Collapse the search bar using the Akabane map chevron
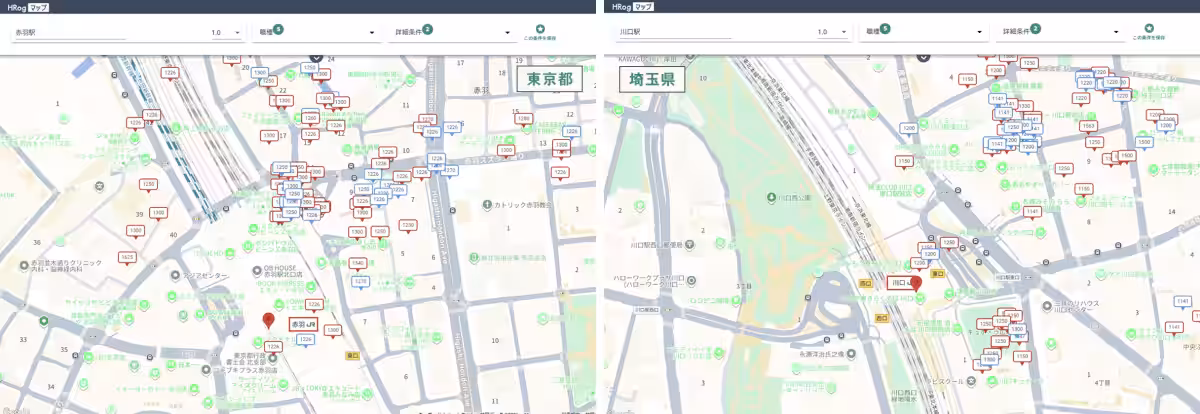This screenshot has height=414, width=1200. click(x=315, y=57)
